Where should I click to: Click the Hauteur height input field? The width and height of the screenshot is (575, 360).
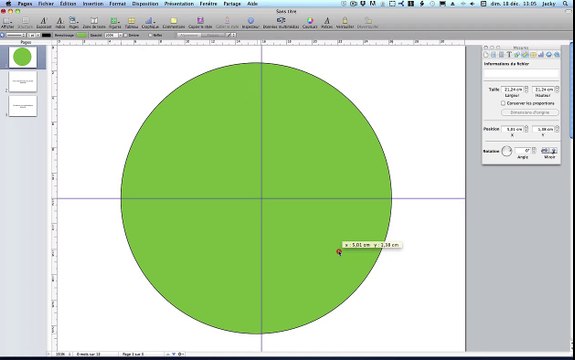(543, 89)
